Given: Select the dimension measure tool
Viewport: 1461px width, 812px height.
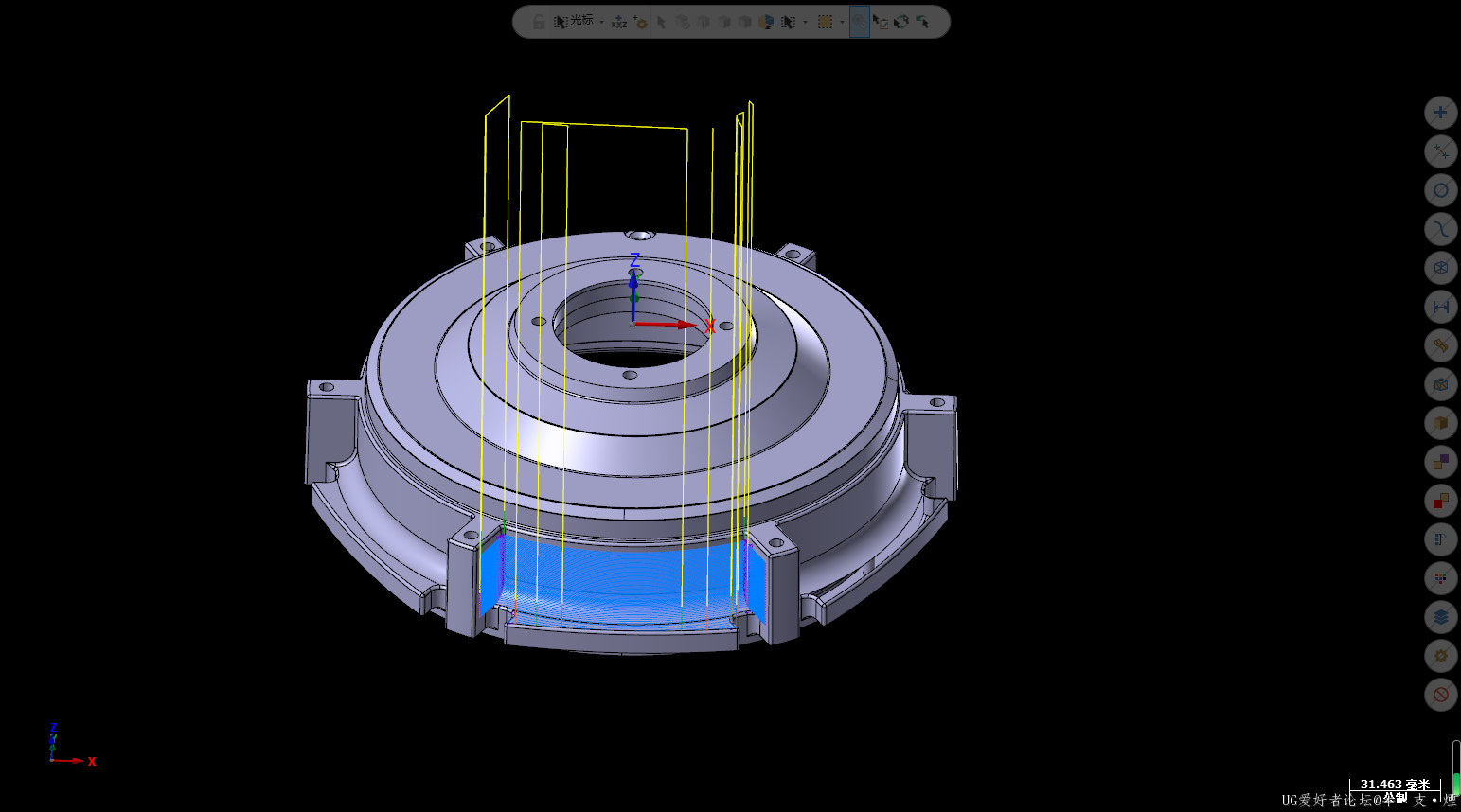Looking at the screenshot, I should click(1440, 307).
